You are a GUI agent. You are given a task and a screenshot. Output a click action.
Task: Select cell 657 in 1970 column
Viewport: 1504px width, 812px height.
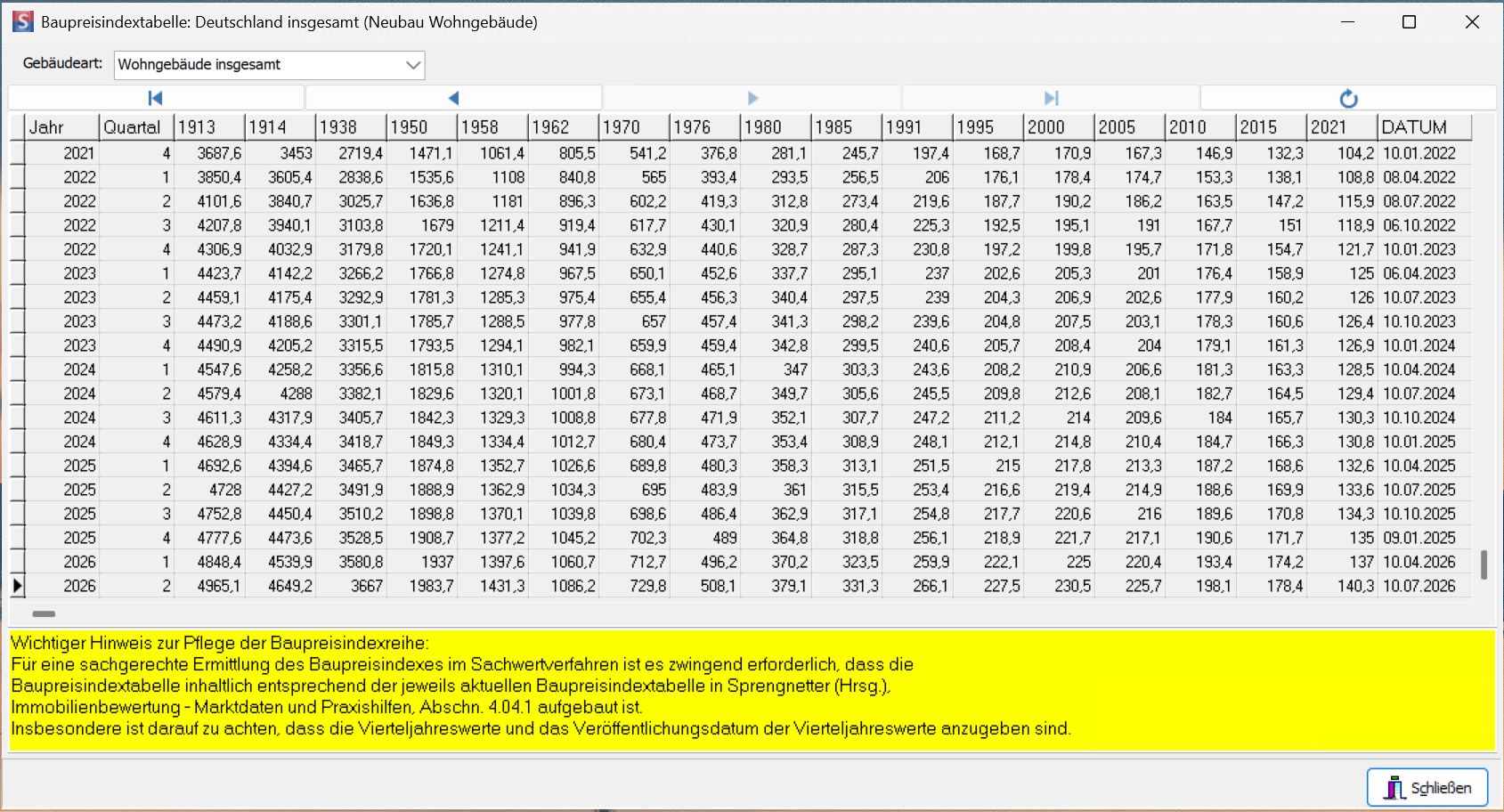pyautogui.click(x=634, y=321)
